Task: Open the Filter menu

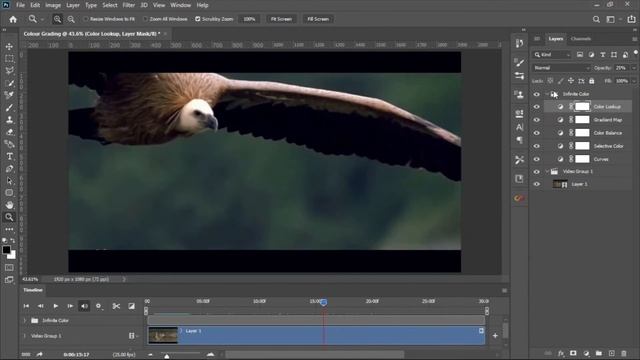Action: pyautogui.click(x=129, y=5)
